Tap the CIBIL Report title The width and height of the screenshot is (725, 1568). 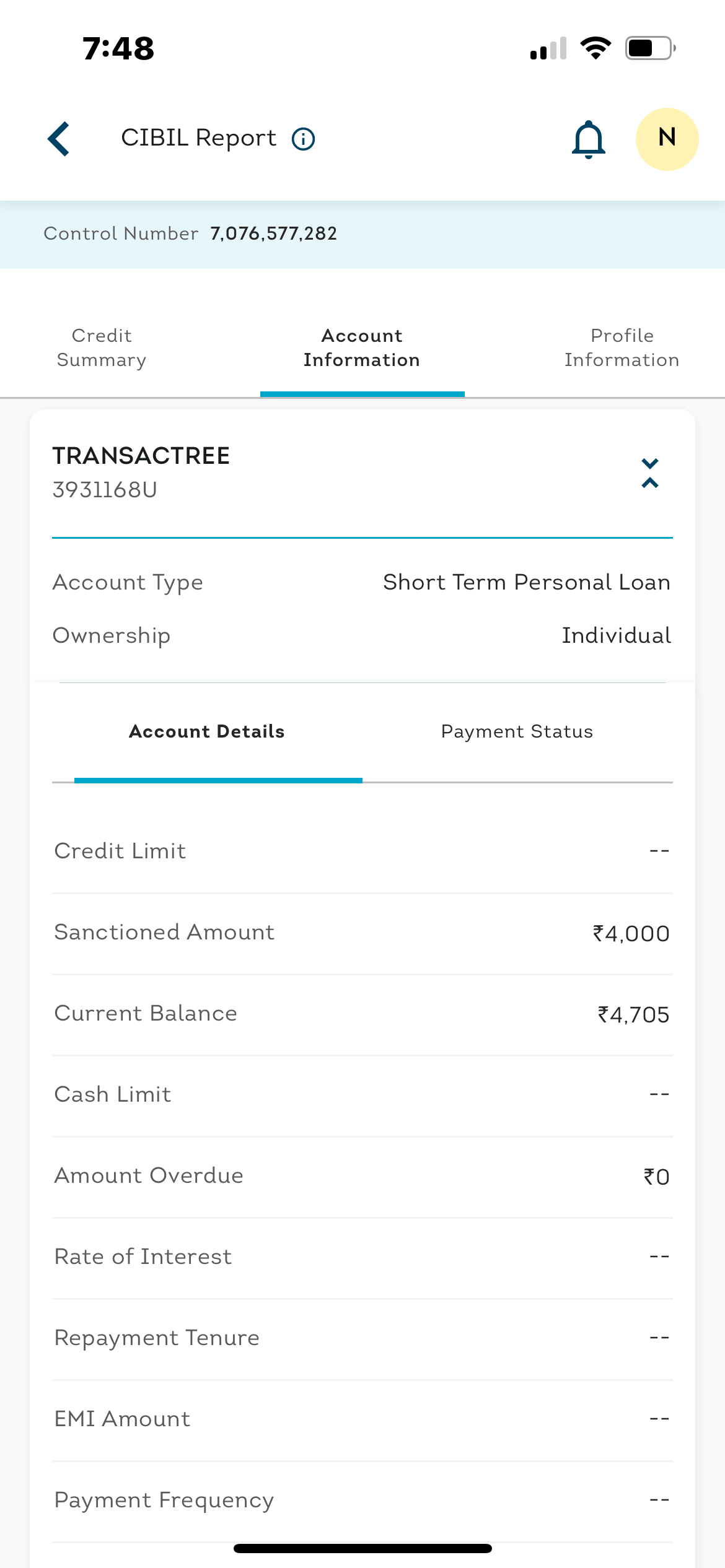click(198, 138)
